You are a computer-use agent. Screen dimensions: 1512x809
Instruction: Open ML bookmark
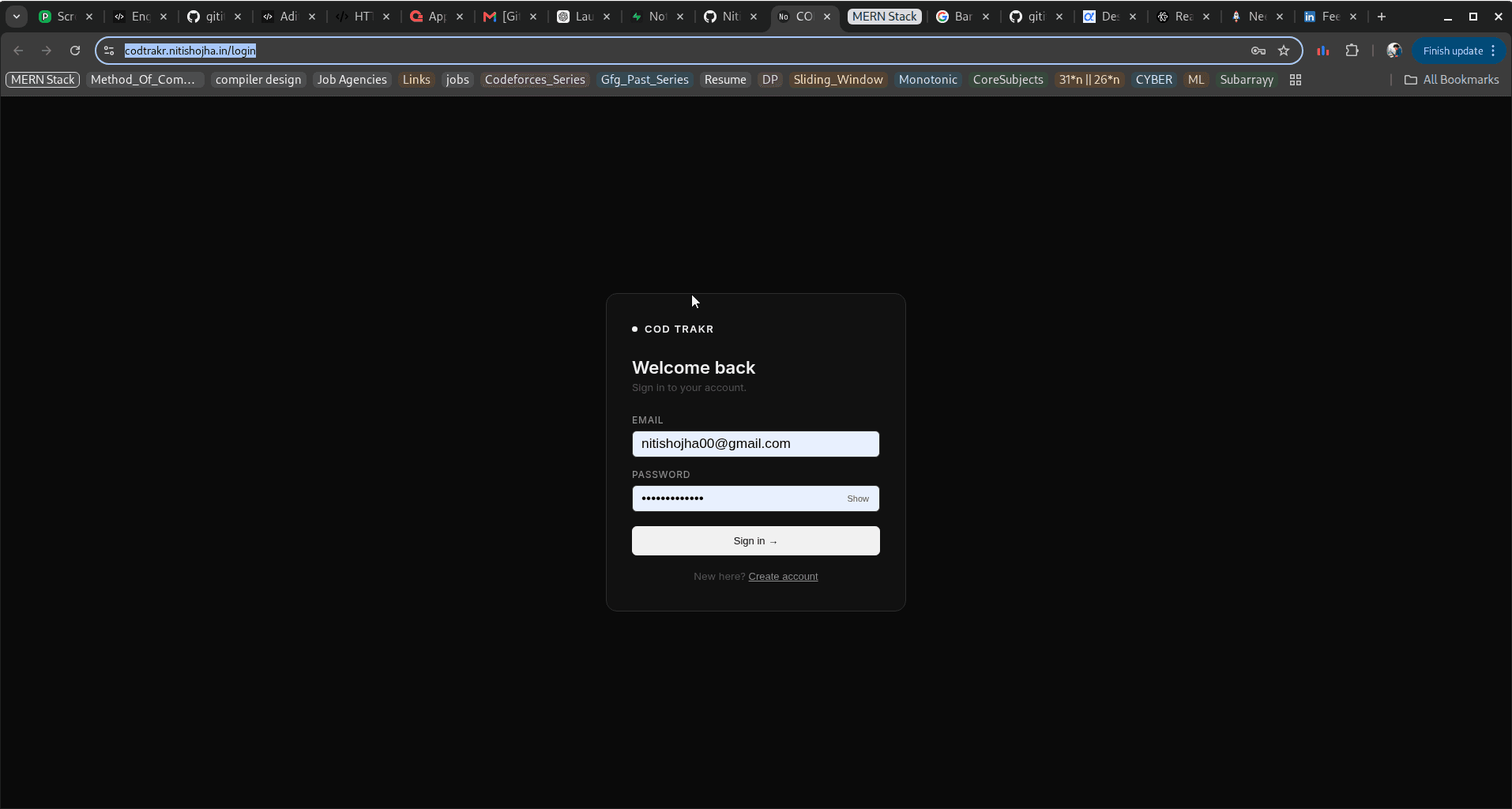(1196, 80)
